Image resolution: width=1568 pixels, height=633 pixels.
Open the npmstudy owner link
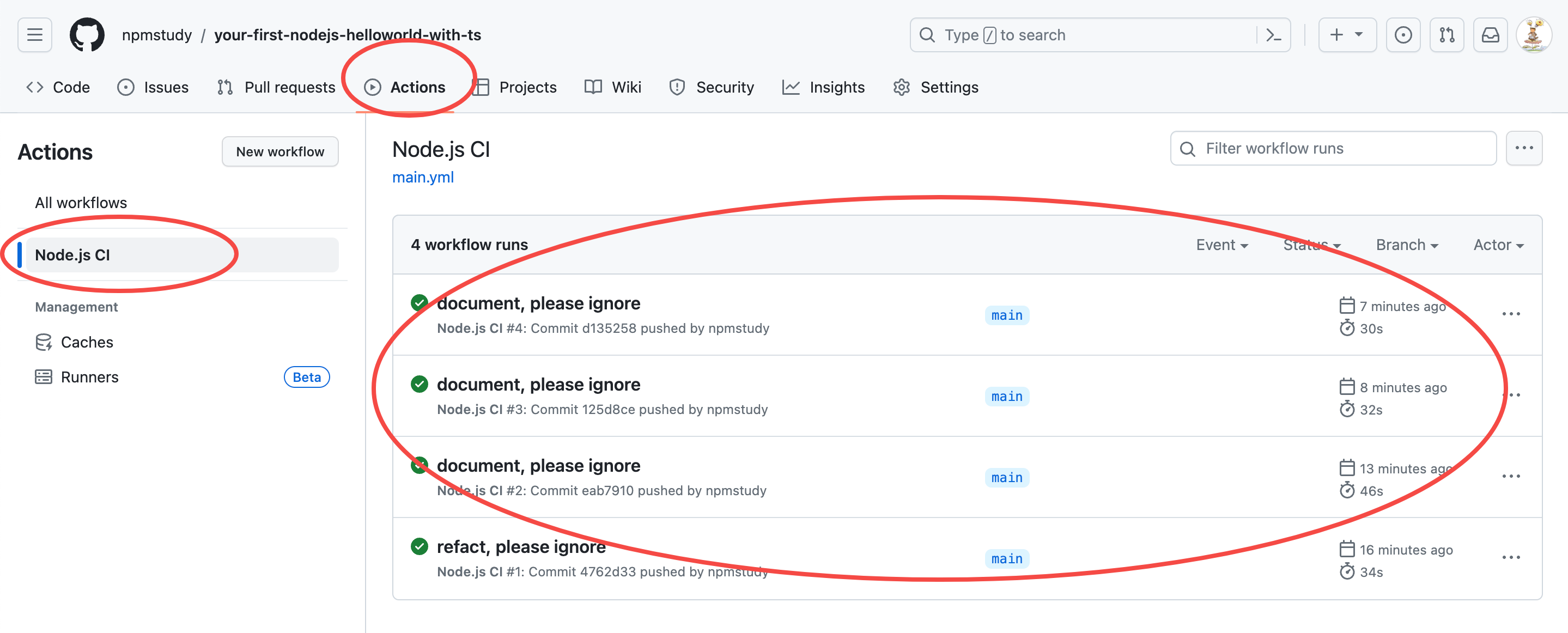click(156, 35)
